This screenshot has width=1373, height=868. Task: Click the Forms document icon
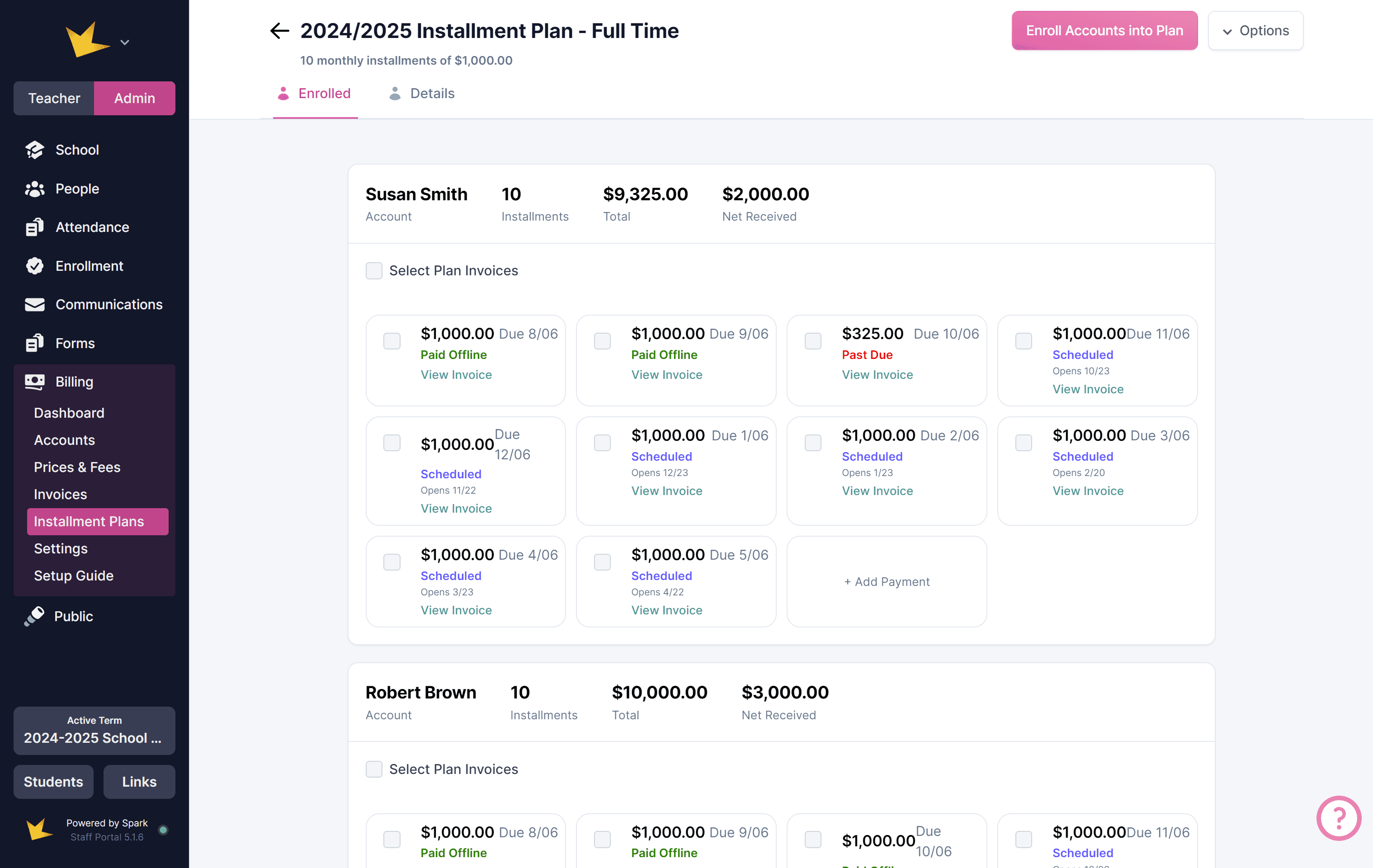(35, 343)
